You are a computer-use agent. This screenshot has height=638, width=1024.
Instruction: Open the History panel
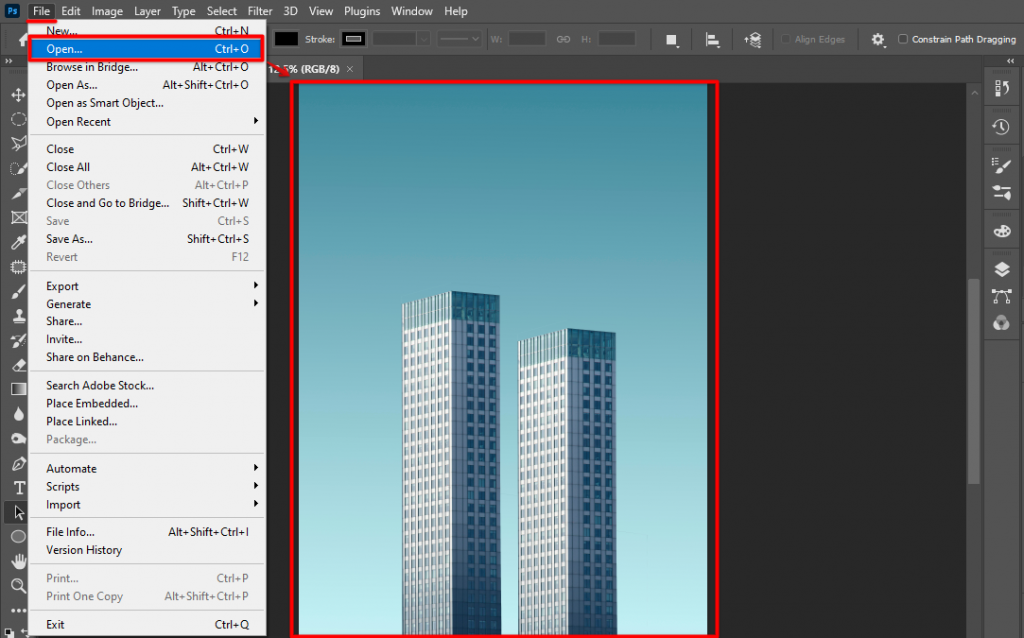point(1001,126)
